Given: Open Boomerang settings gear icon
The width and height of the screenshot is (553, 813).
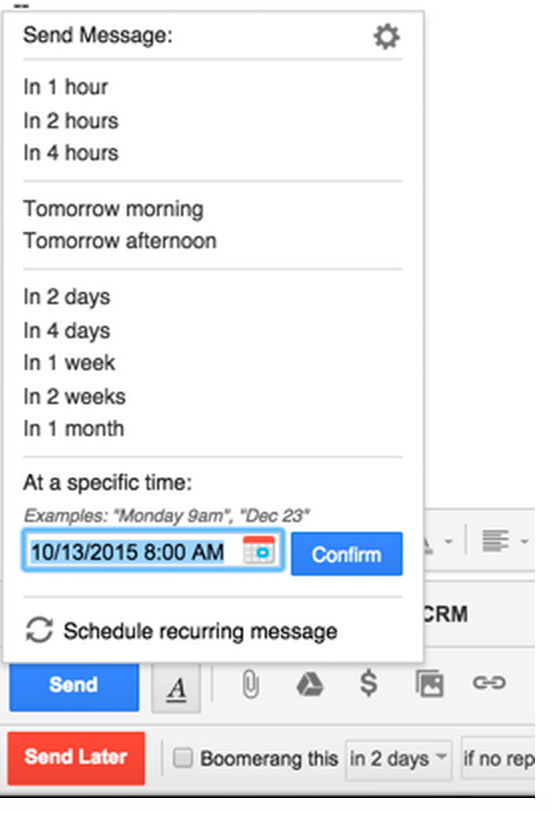Looking at the screenshot, I should 387,37.
